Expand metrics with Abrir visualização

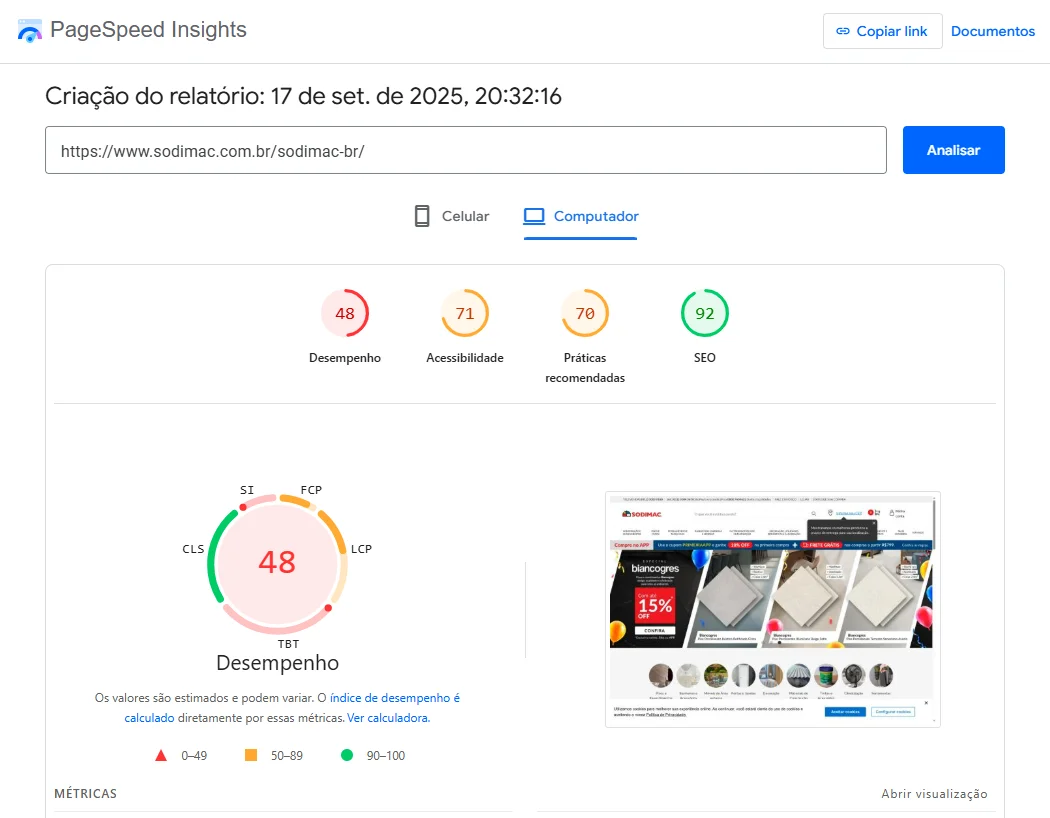point(934,794)
